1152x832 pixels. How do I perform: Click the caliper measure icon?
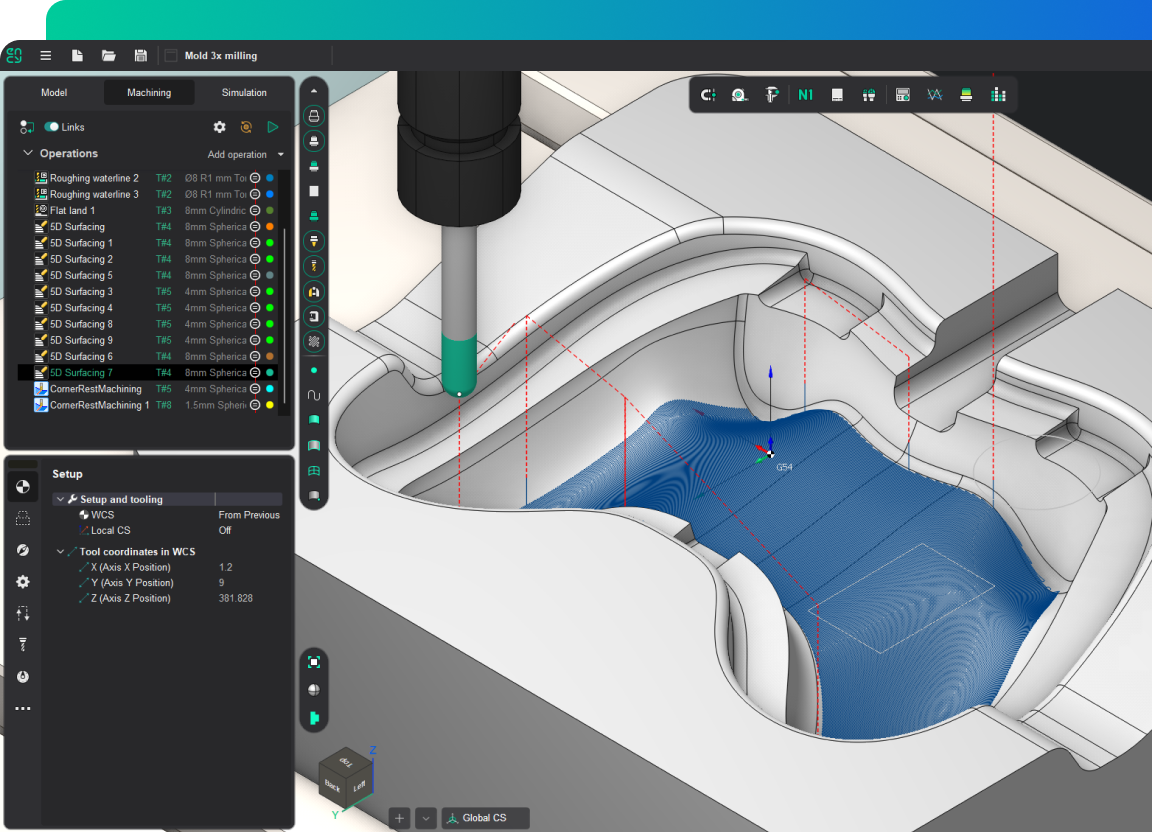click(x=772, y=95)
